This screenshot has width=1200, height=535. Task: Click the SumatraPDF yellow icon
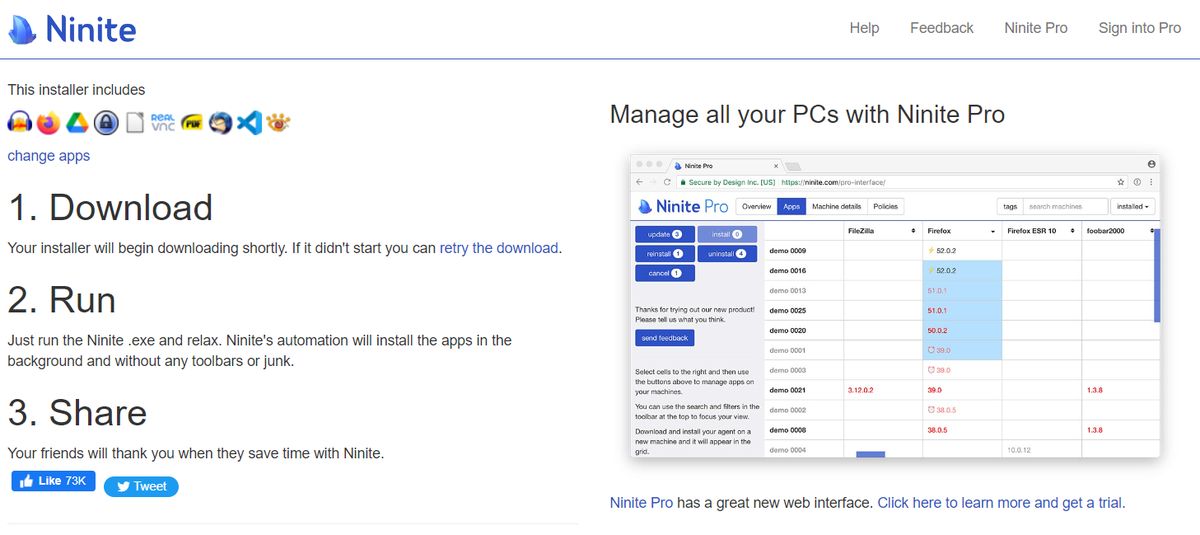tap(192, 123)
